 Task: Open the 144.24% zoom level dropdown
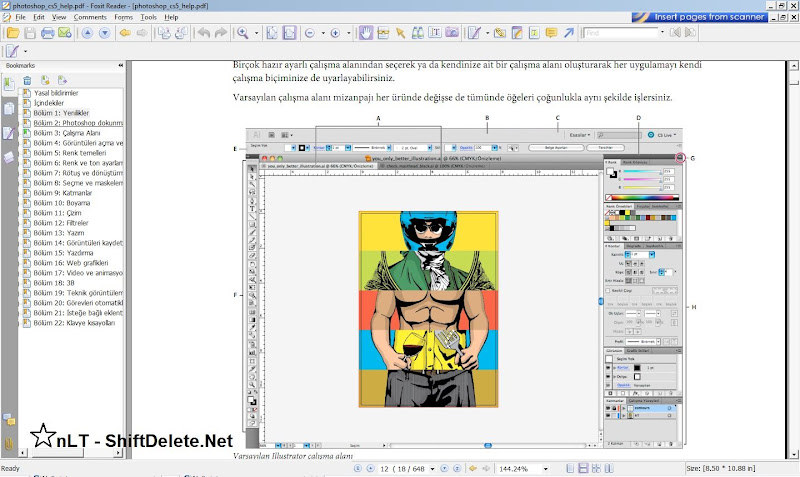(x=545, y=469)
